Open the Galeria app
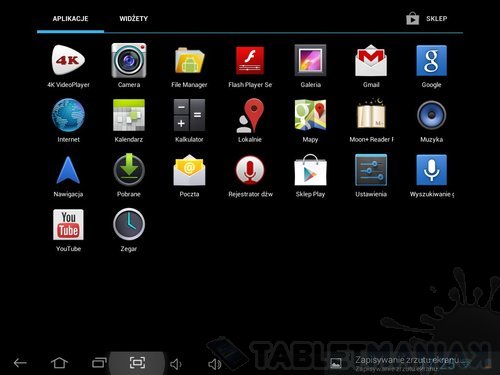This screenshot has height=375, width=500. (310, 66)
